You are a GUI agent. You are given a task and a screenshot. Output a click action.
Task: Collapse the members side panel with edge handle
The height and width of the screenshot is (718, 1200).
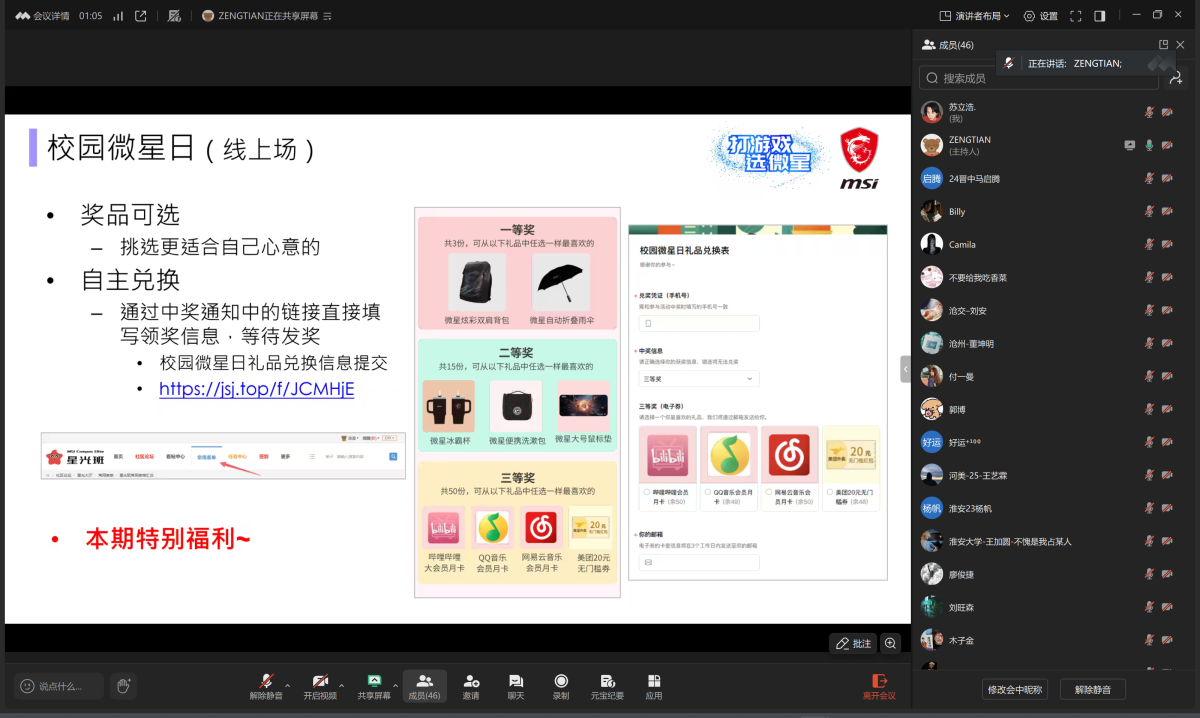905,369
